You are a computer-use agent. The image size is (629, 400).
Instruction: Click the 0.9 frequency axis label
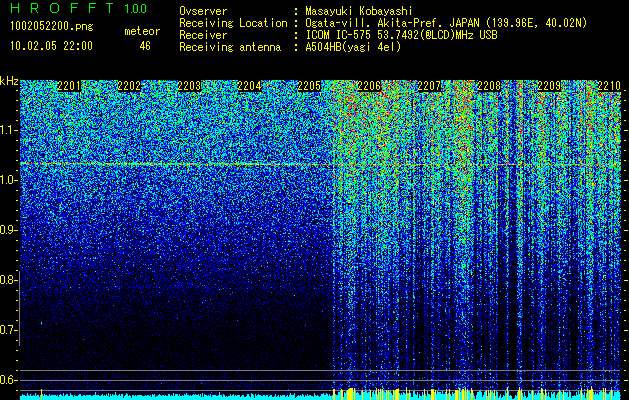click(7, 230)
